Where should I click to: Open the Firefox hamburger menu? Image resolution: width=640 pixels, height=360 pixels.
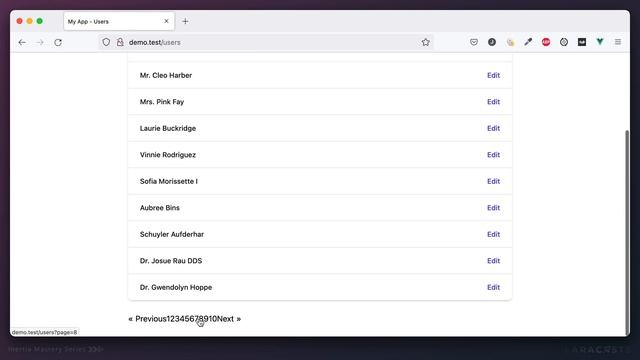coord(618,42)
